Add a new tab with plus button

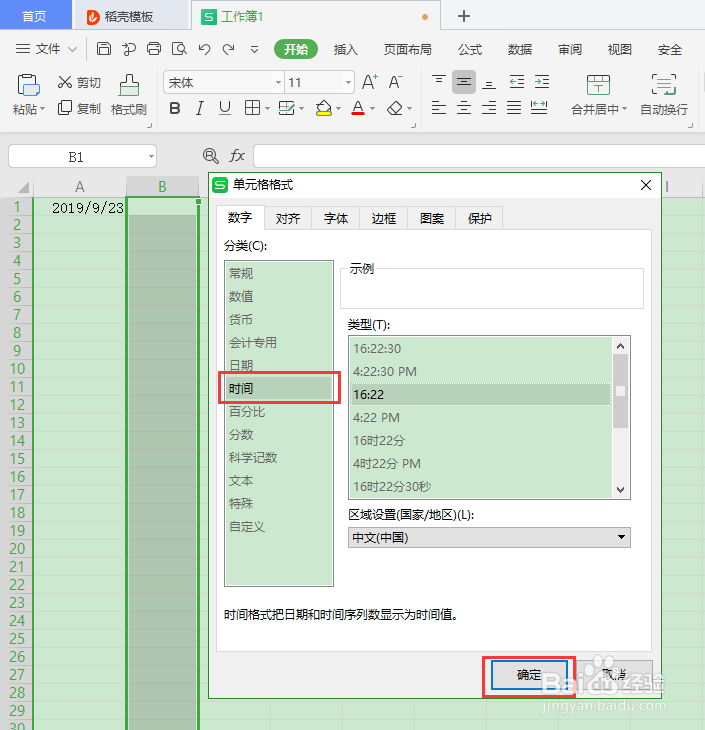(464, 16)
